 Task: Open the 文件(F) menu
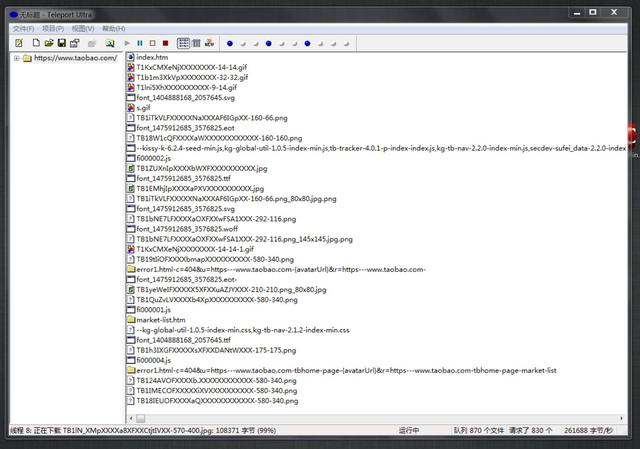[23, 29]
